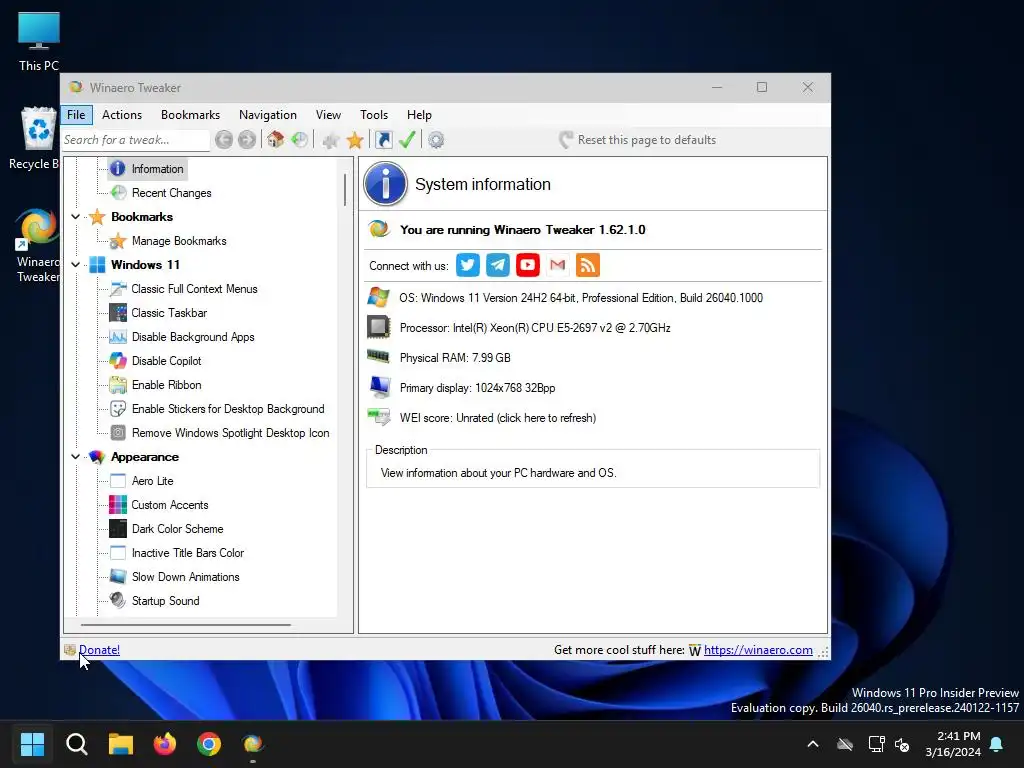Open the Actions menu

[122, 115]
